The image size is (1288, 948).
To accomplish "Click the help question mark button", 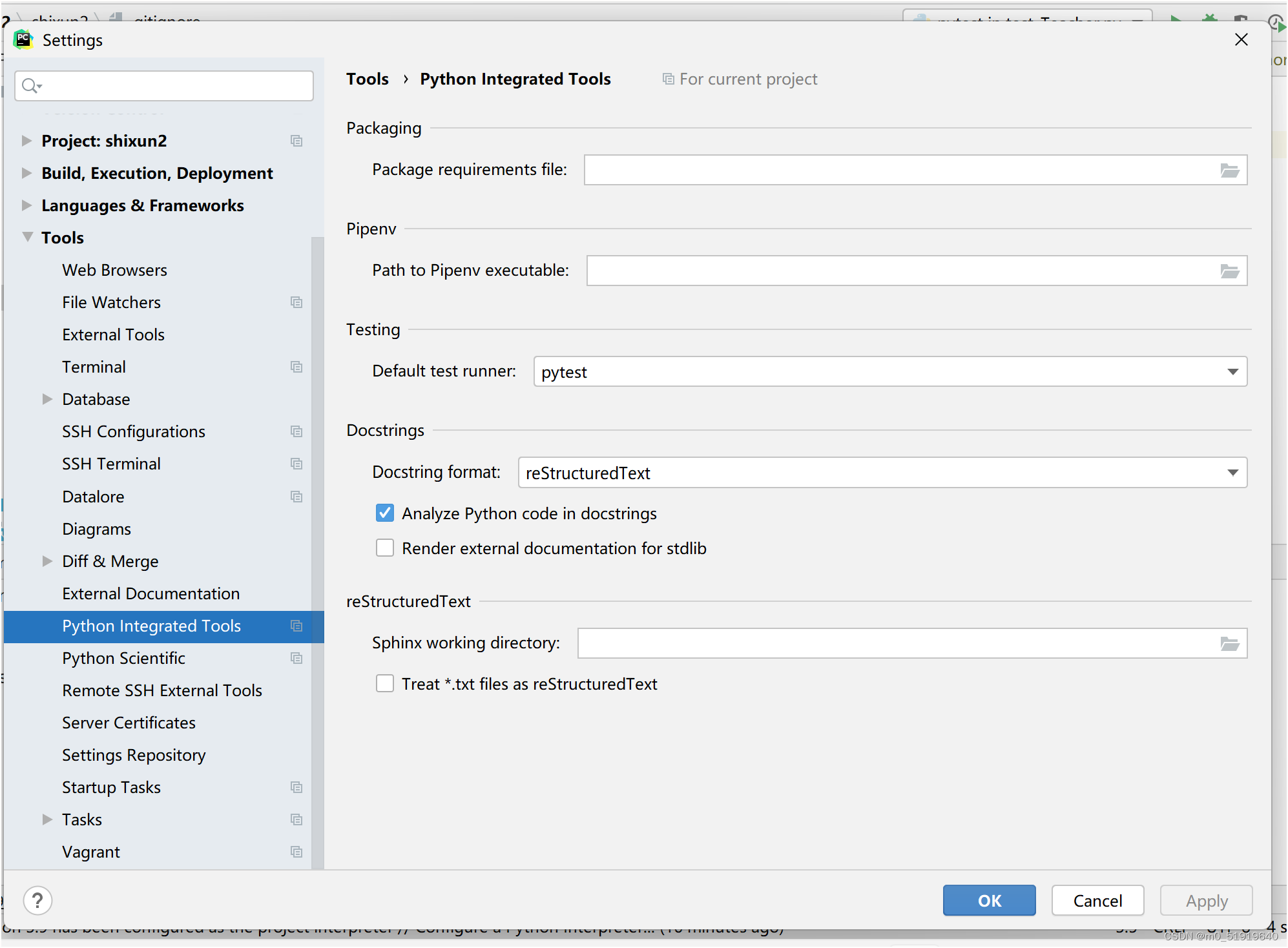I will [x=37, y=900].
